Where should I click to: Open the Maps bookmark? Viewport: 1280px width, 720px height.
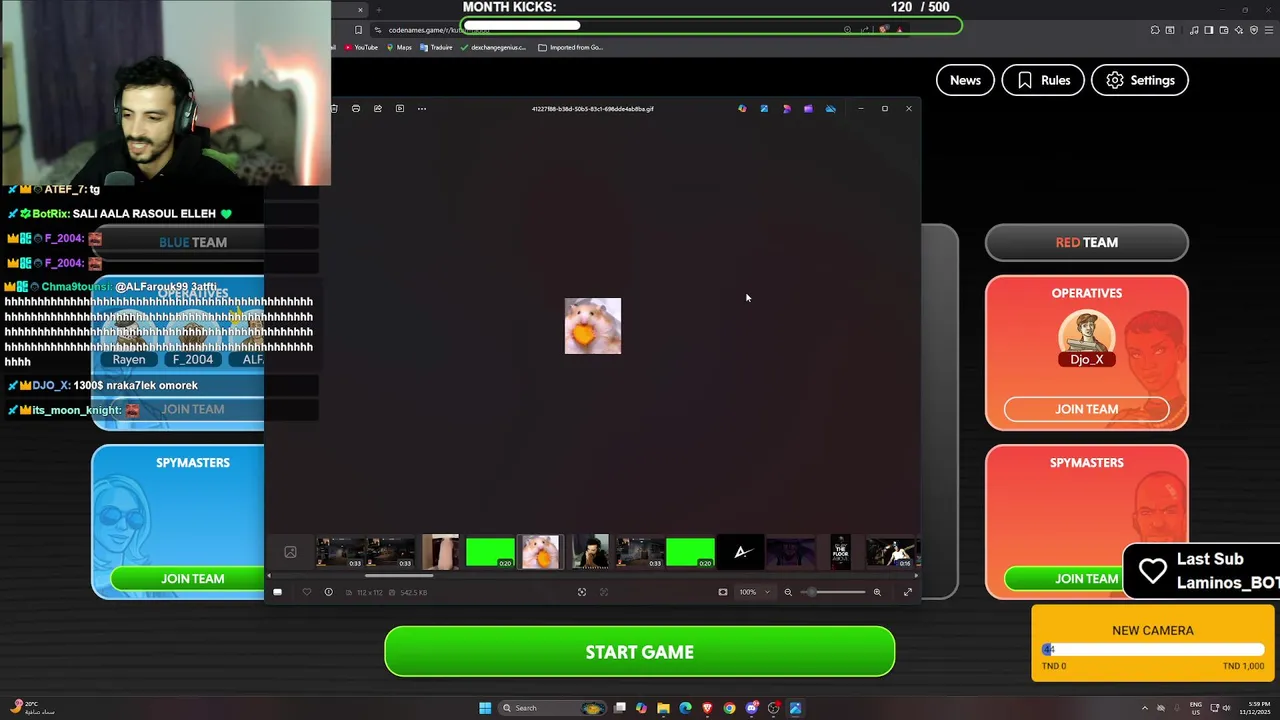[399, 47]
